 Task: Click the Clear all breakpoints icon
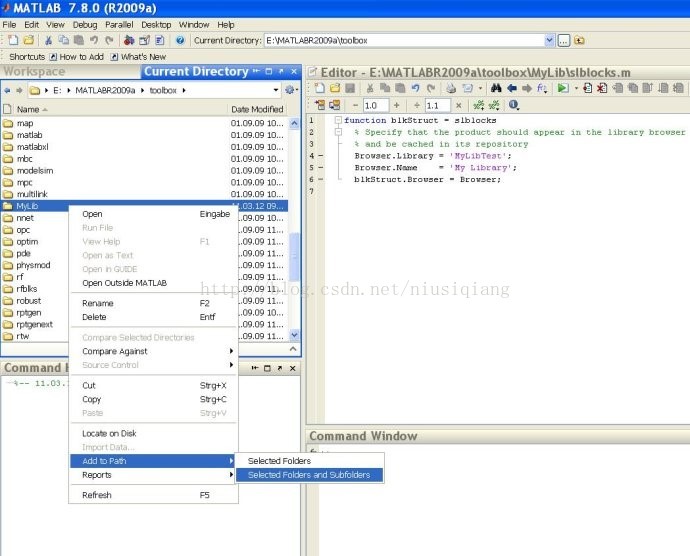[x=602, y=88]
